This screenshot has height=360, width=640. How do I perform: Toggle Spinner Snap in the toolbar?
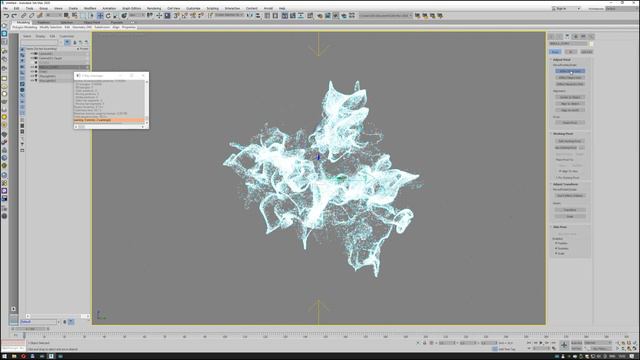pyautogui.click(x=201, y=16)
